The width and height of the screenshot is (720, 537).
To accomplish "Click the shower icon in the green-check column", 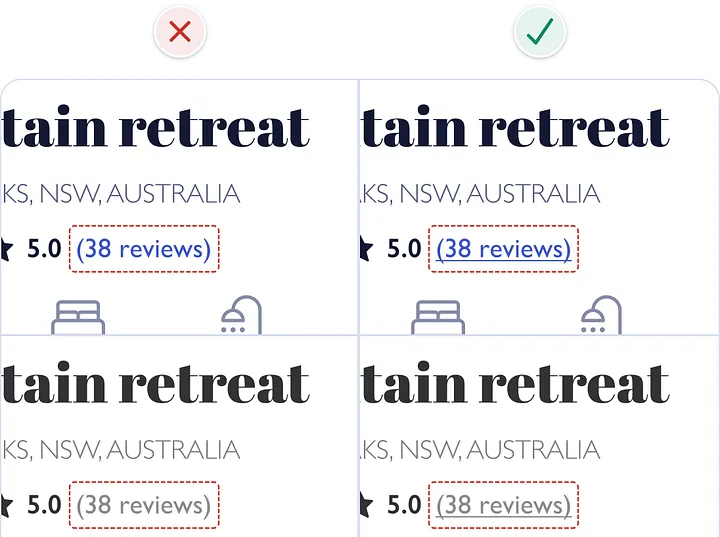I will pos(602,315).
